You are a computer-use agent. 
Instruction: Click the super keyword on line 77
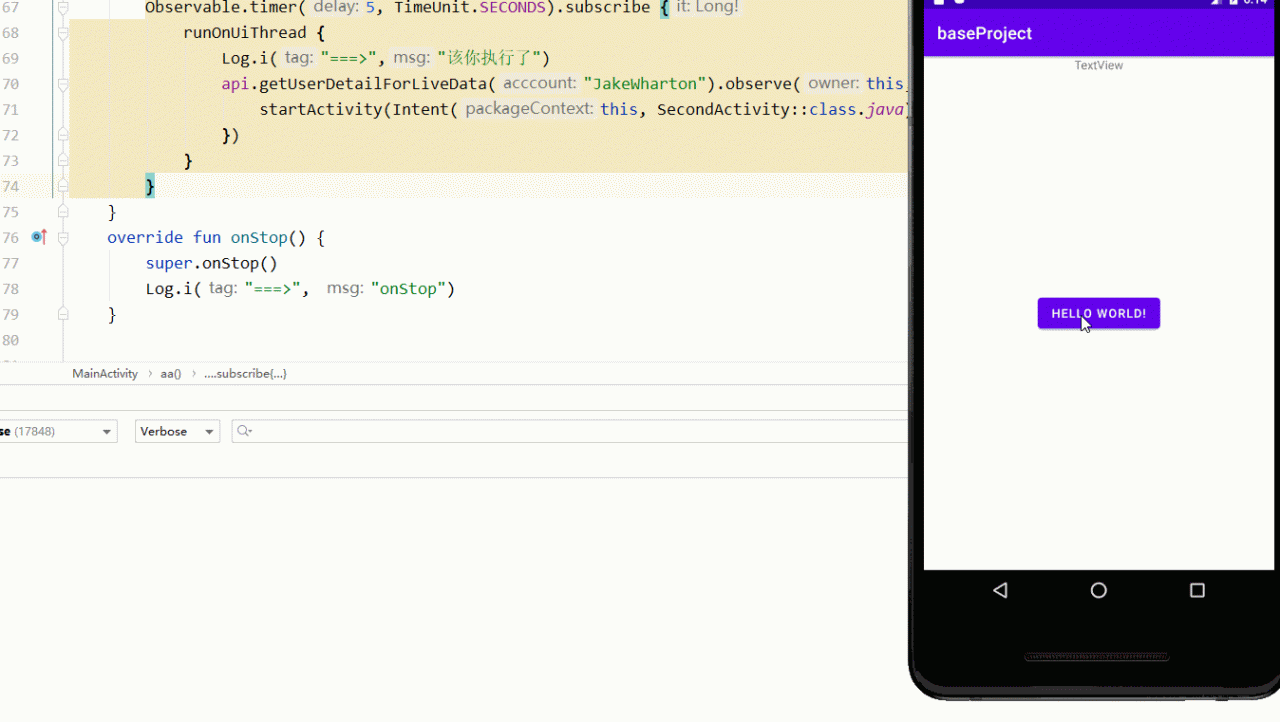(x=169, y=263)
